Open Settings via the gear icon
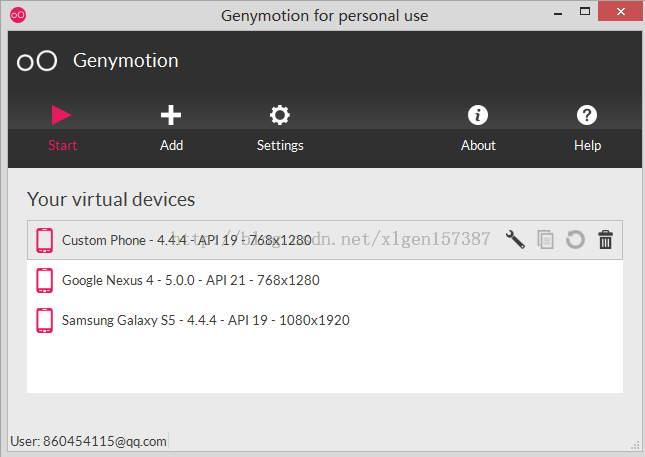The image size is (645, 457). 280,116
